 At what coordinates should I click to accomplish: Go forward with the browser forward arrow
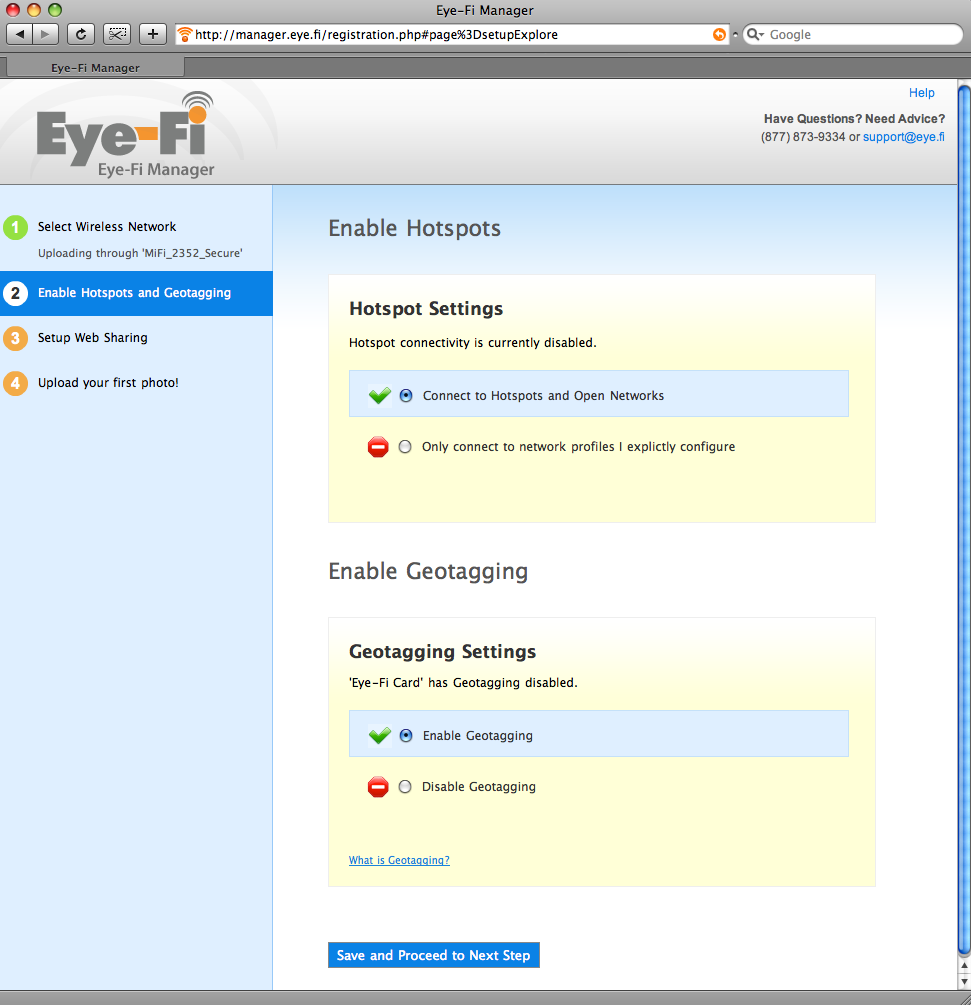(46, 34)
